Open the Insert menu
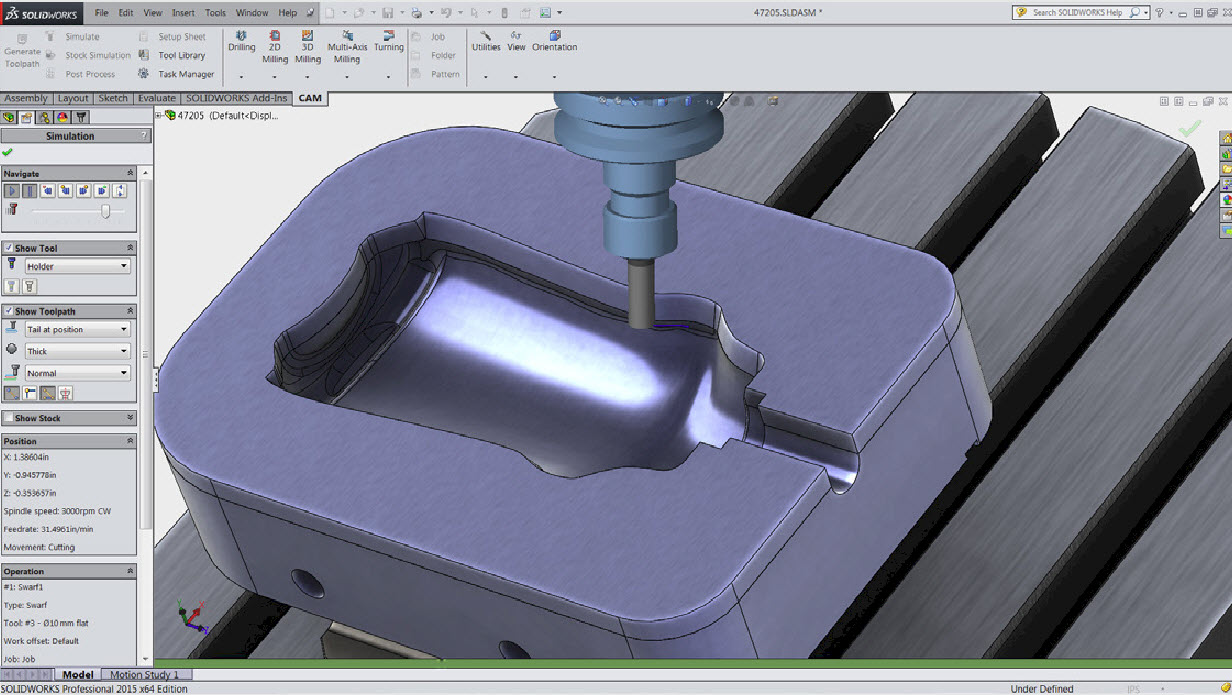The width and height of the screenshot is (1232, 695). [183, 13]
